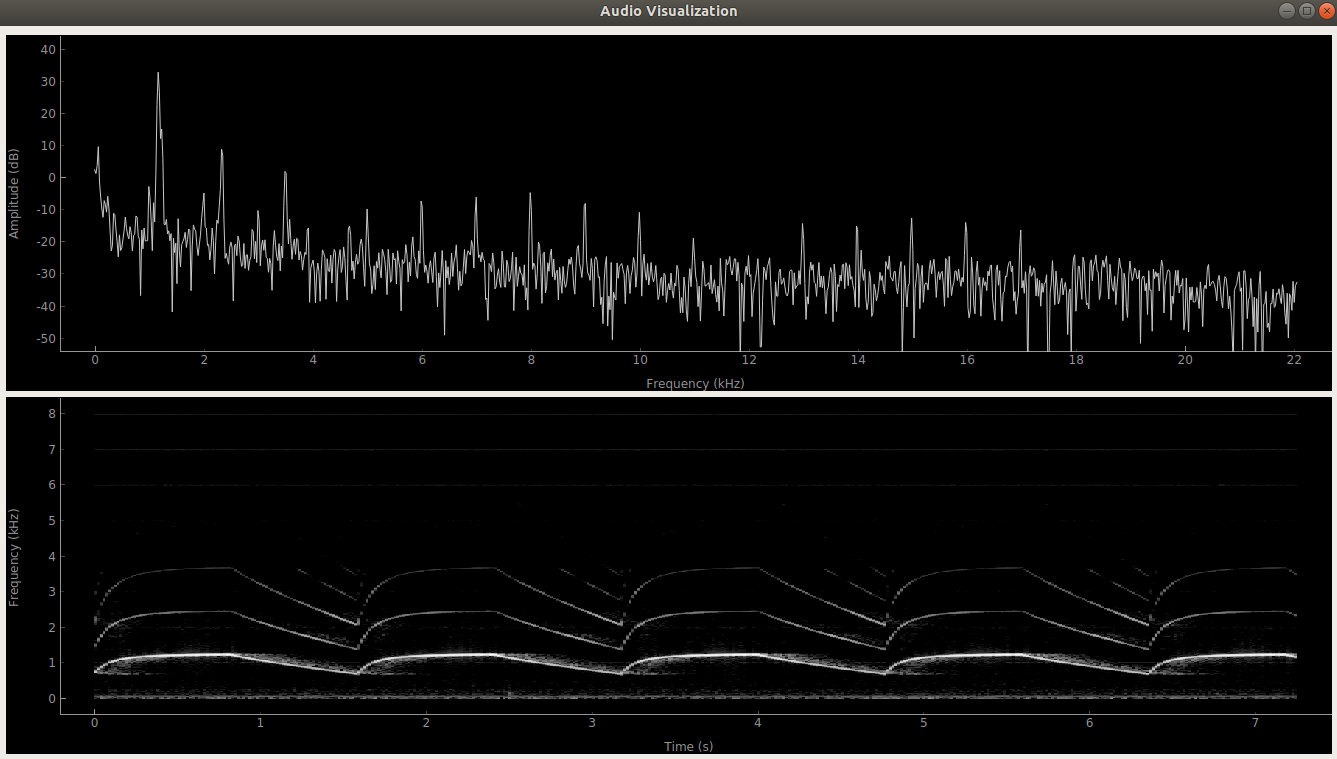Close the Audio Visualization window

(x=1326, y=10)
